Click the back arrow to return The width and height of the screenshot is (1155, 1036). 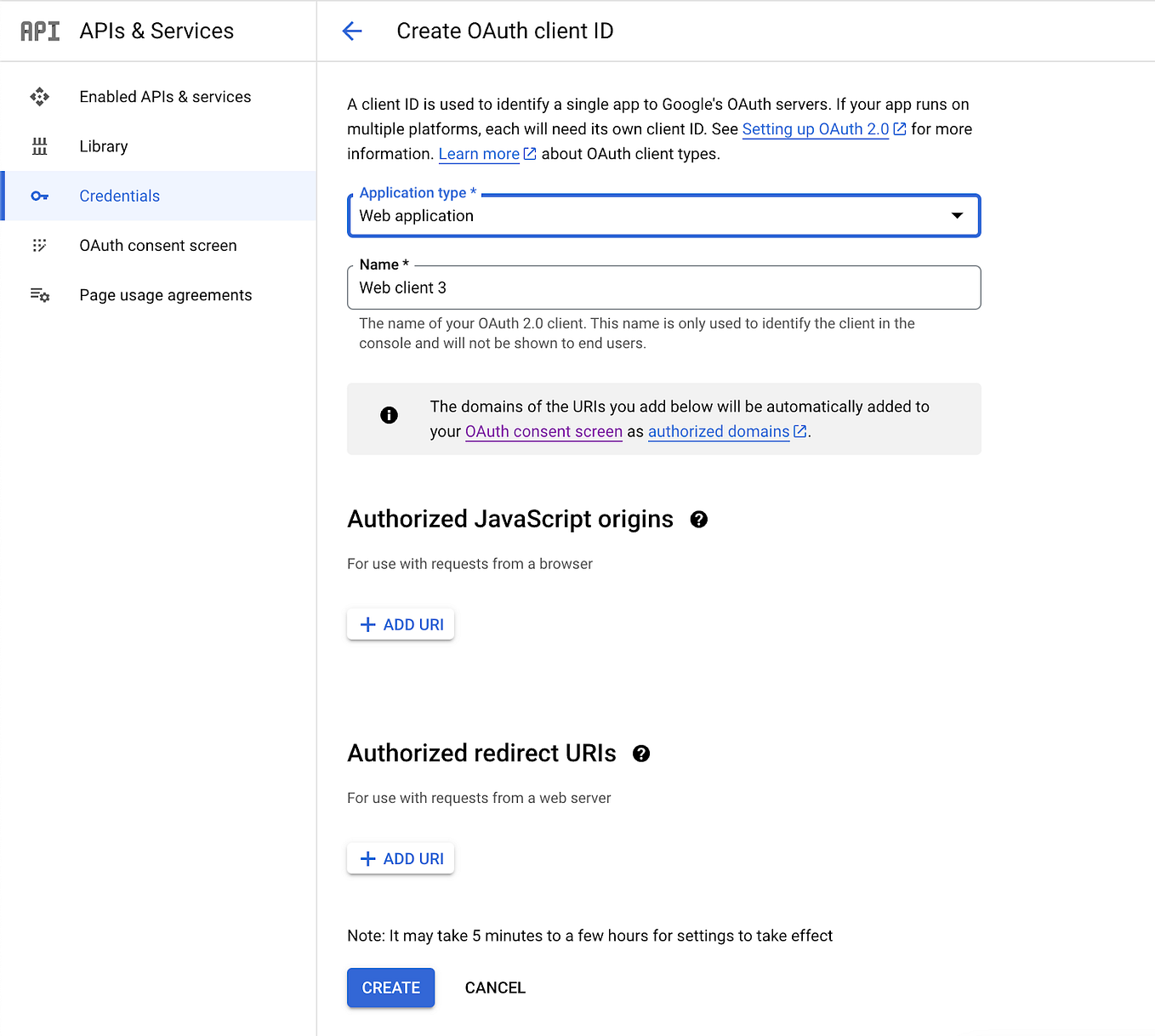[x=351, y=31]
